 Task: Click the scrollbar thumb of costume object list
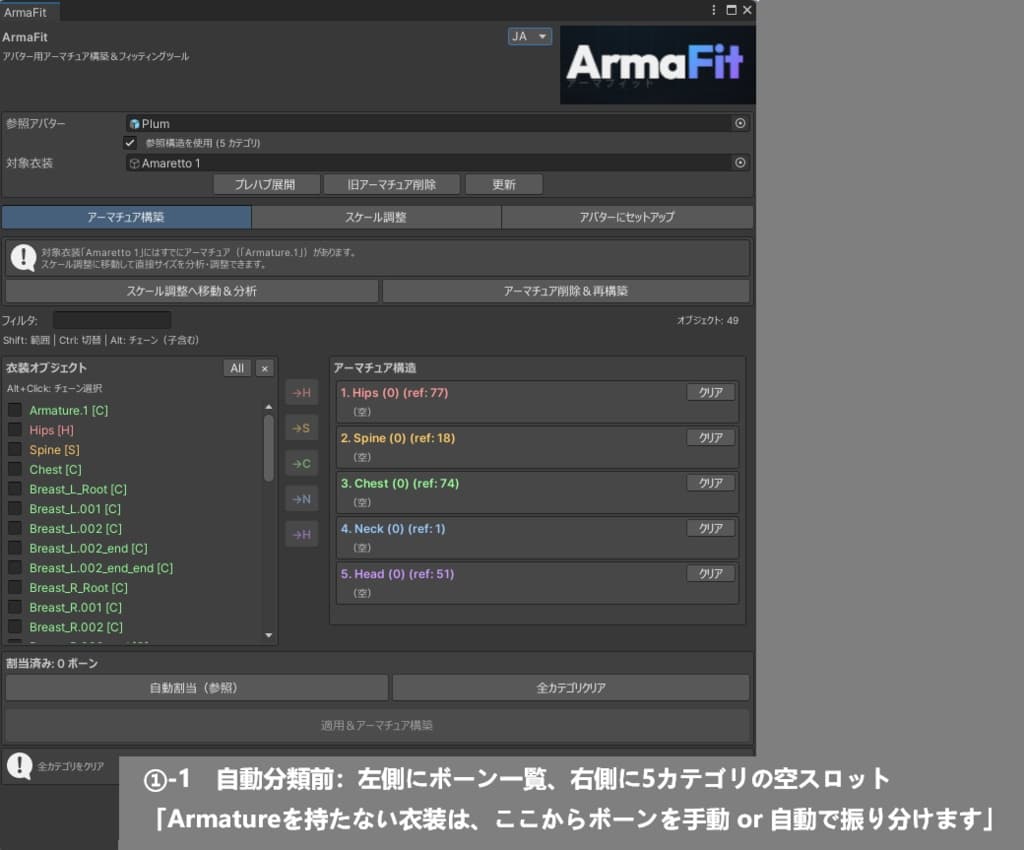(x=268, y=448)
